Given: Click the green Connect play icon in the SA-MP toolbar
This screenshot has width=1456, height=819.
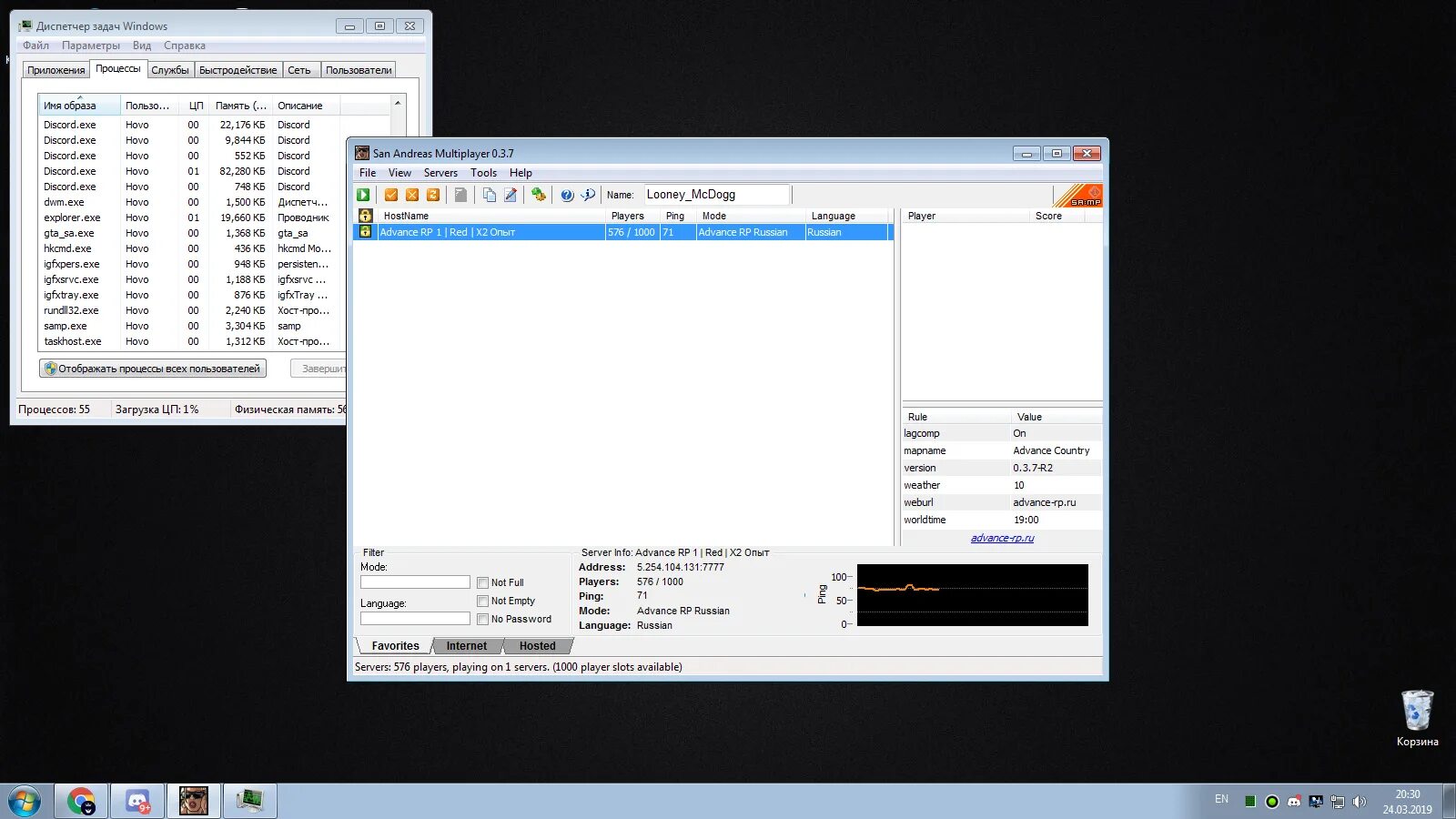Looking at the screenshot, I should (x=363, y=195).
